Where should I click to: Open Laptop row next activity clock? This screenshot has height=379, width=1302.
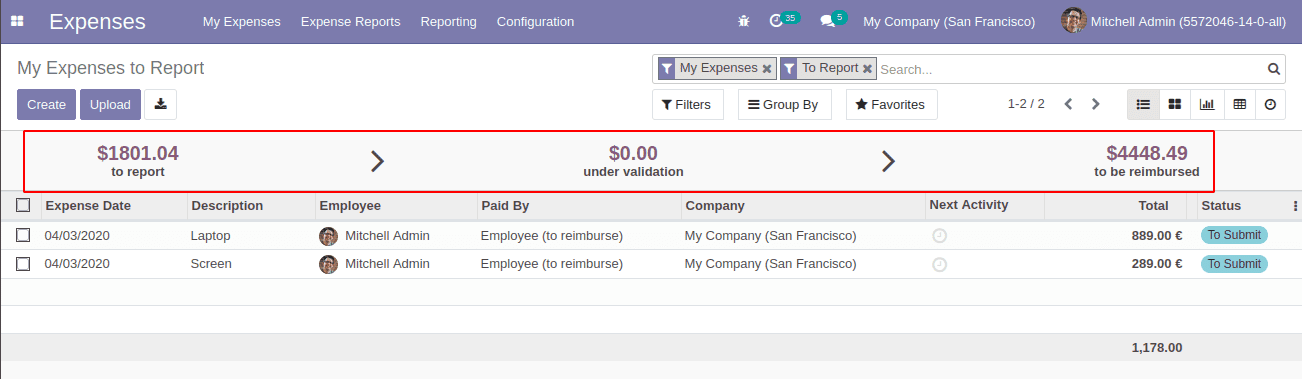(x=939, y=236)
